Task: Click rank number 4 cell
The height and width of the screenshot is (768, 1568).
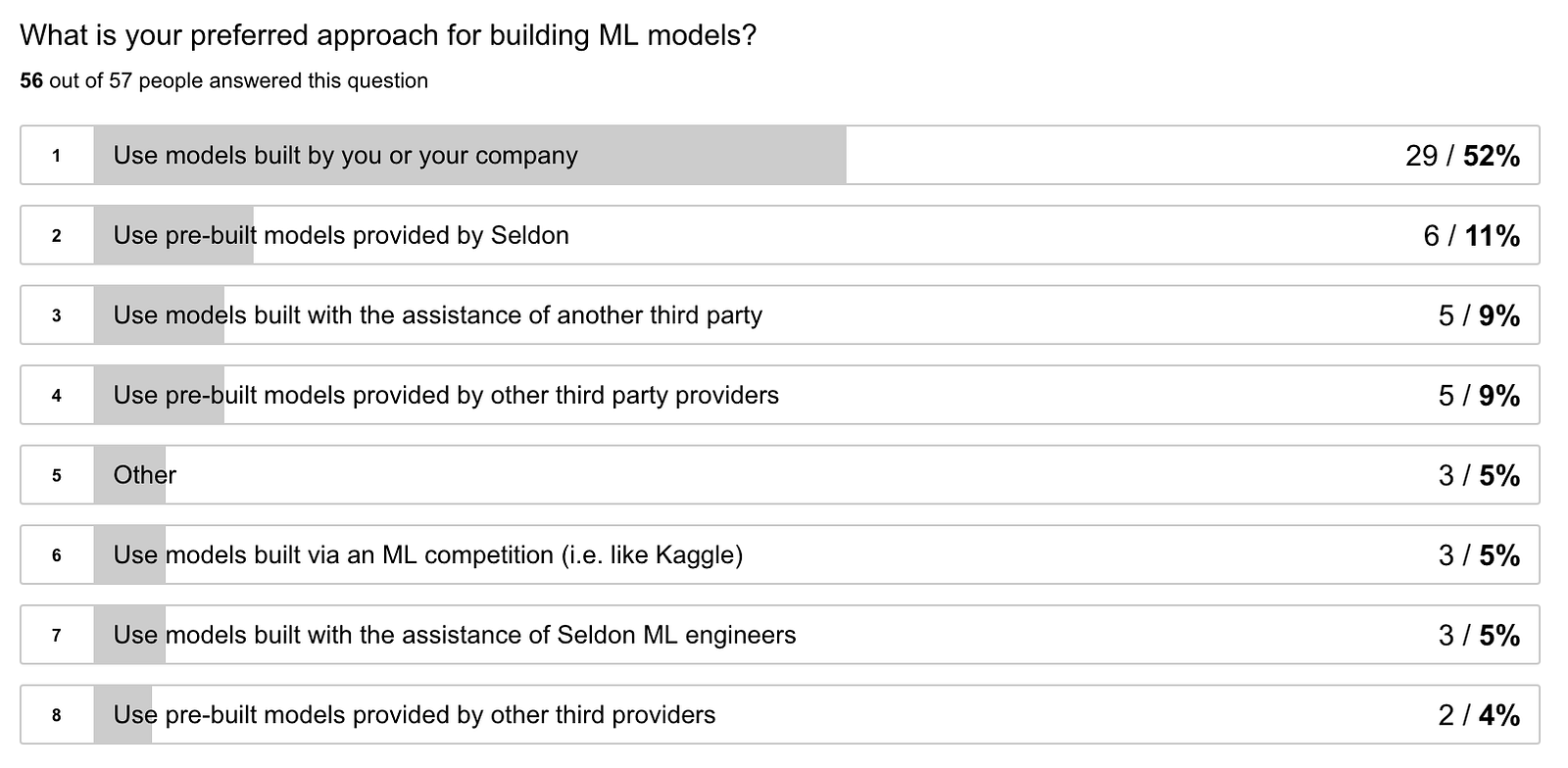Action: coord(57,396)
